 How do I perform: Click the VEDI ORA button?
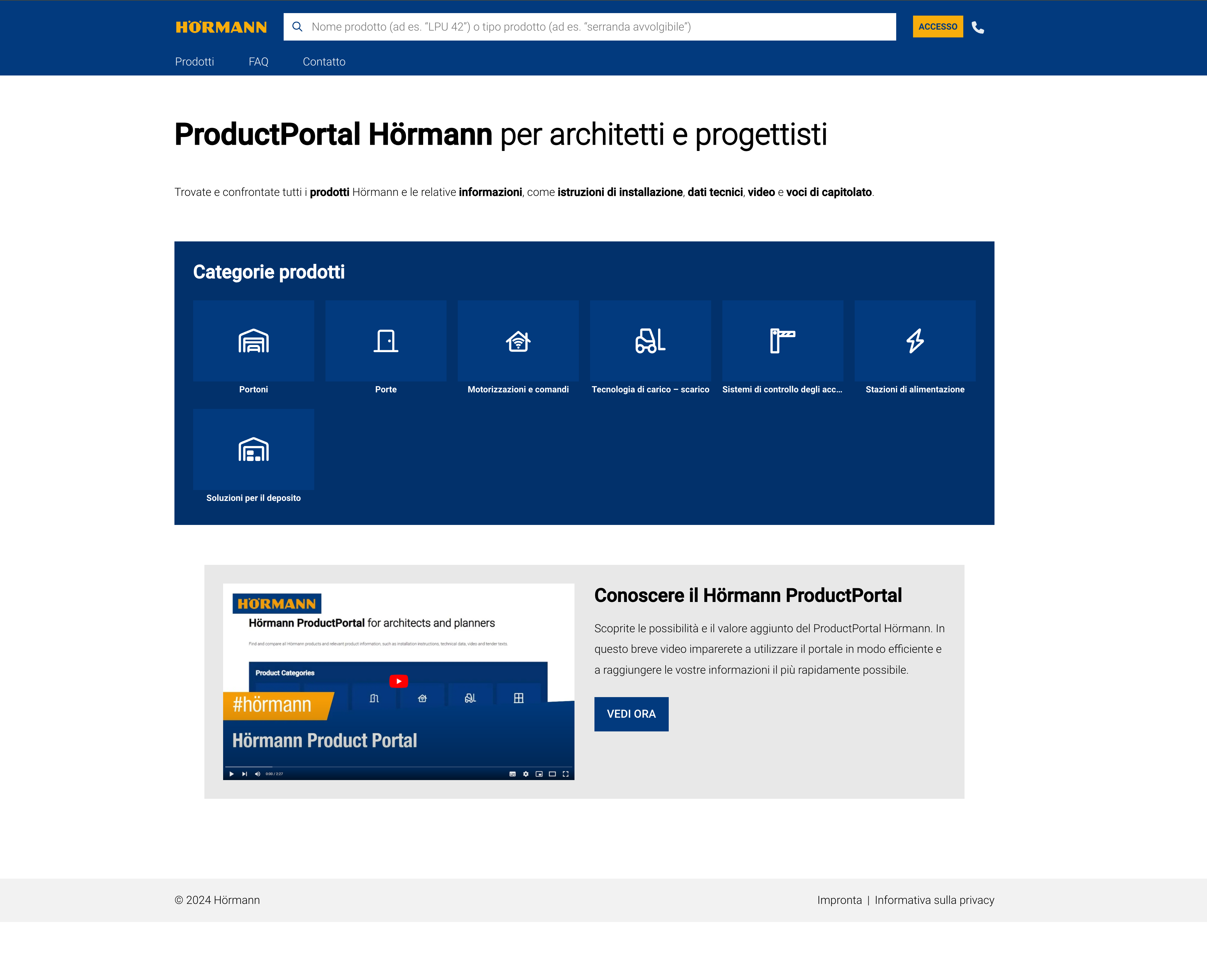(x=631, y=714)
